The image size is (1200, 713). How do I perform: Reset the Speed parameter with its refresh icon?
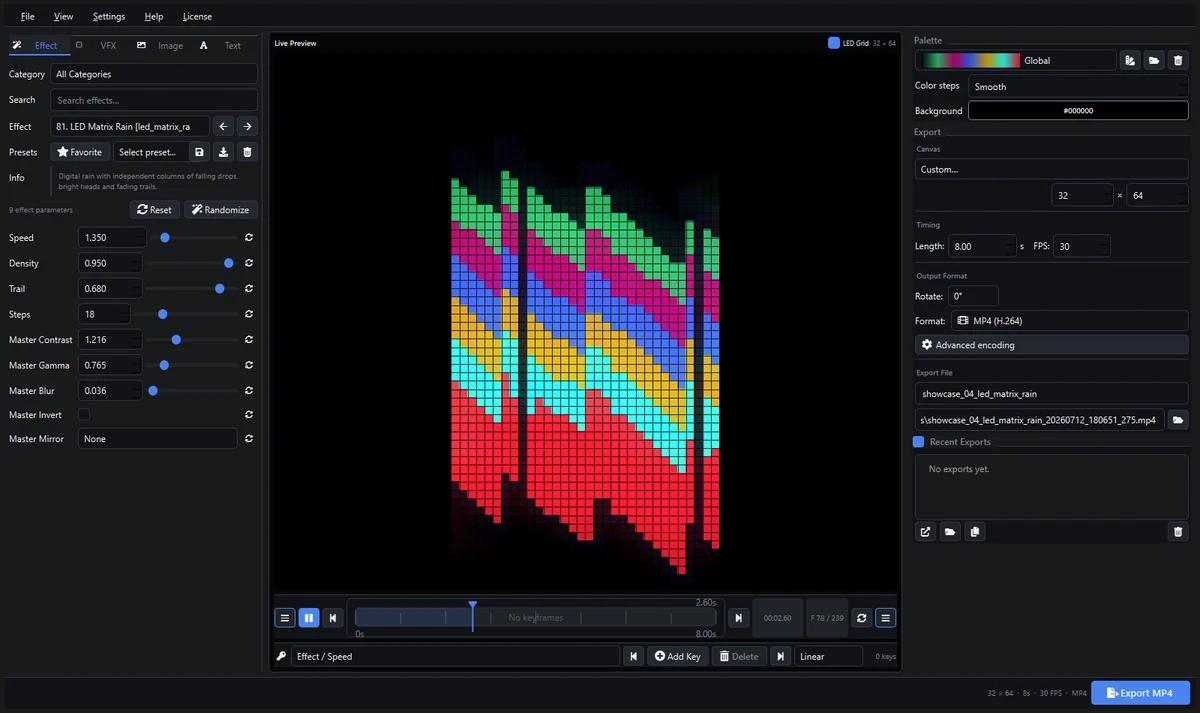click(x=248, y=238)
